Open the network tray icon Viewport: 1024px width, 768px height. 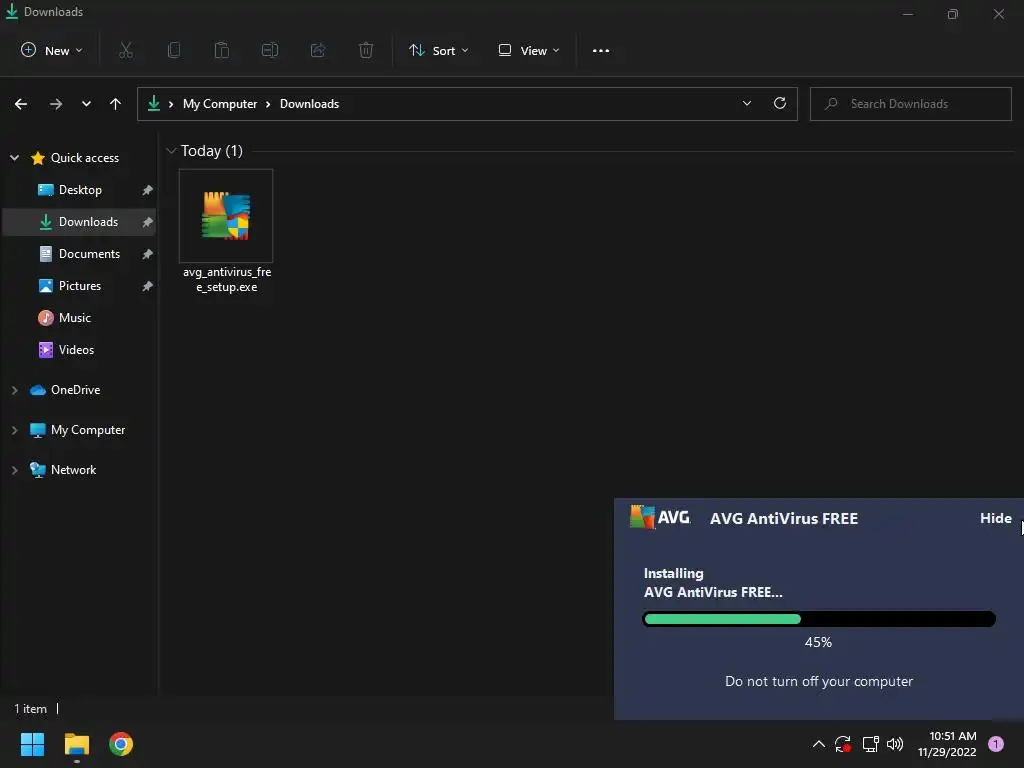point(870,744)
